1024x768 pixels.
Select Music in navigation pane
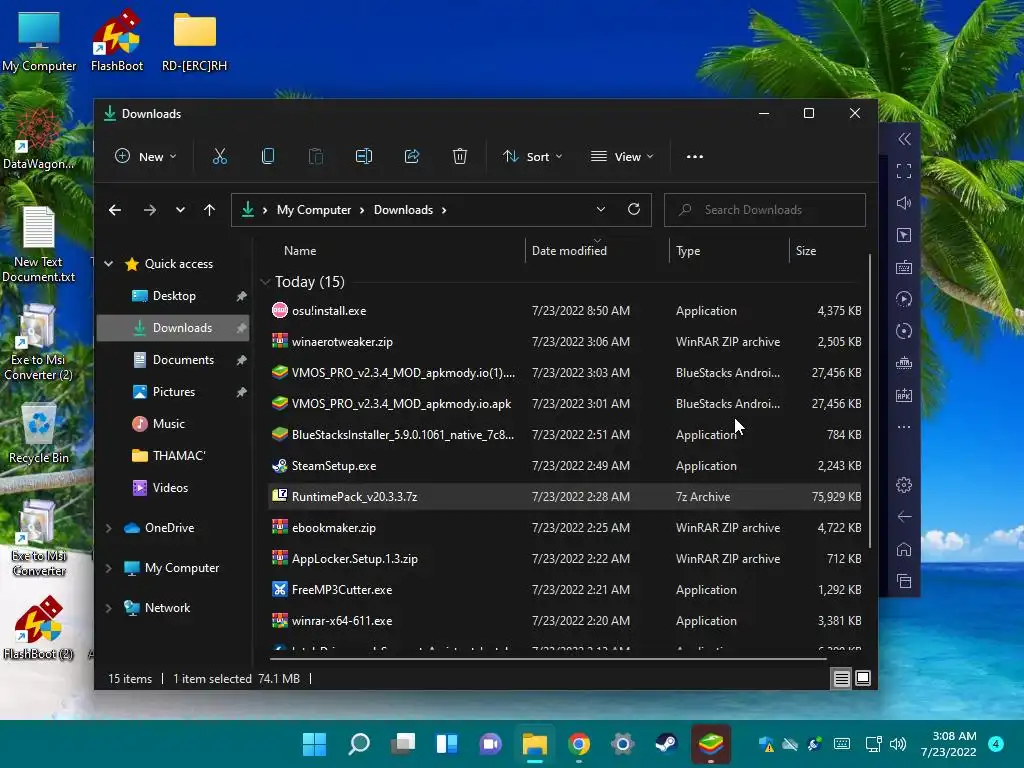[x=173, y=424]
